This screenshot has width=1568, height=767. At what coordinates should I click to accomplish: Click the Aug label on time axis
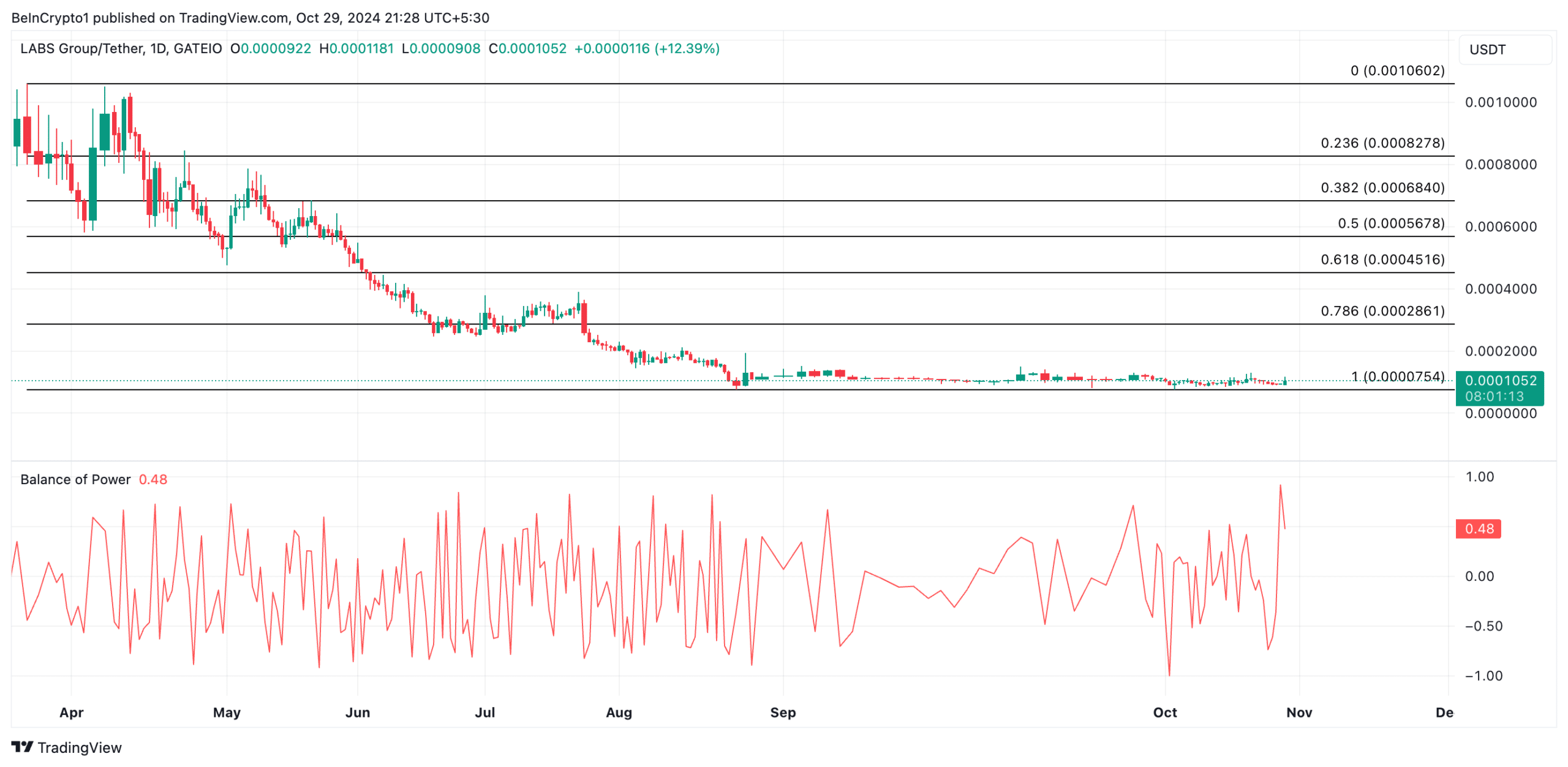point(619,712)
